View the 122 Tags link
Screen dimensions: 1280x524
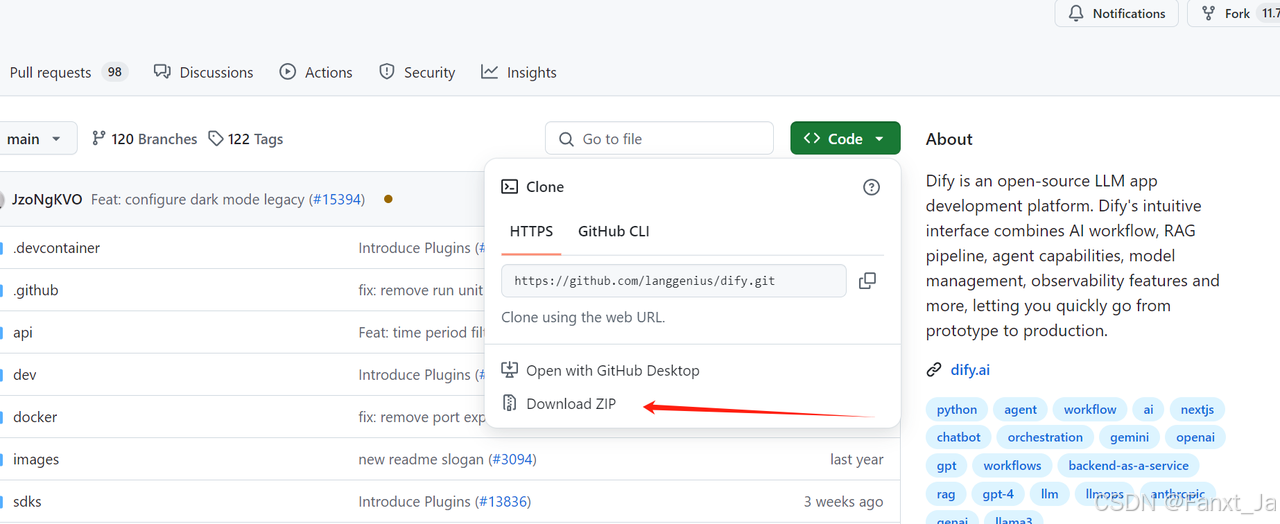pyautogui.click(x=246, y=139)
